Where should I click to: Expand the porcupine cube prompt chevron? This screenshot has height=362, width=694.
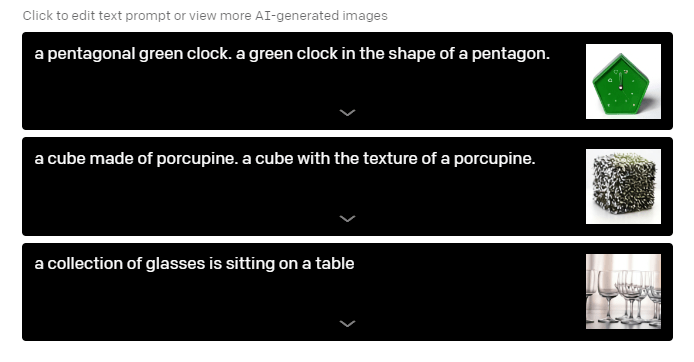[347, 218]
